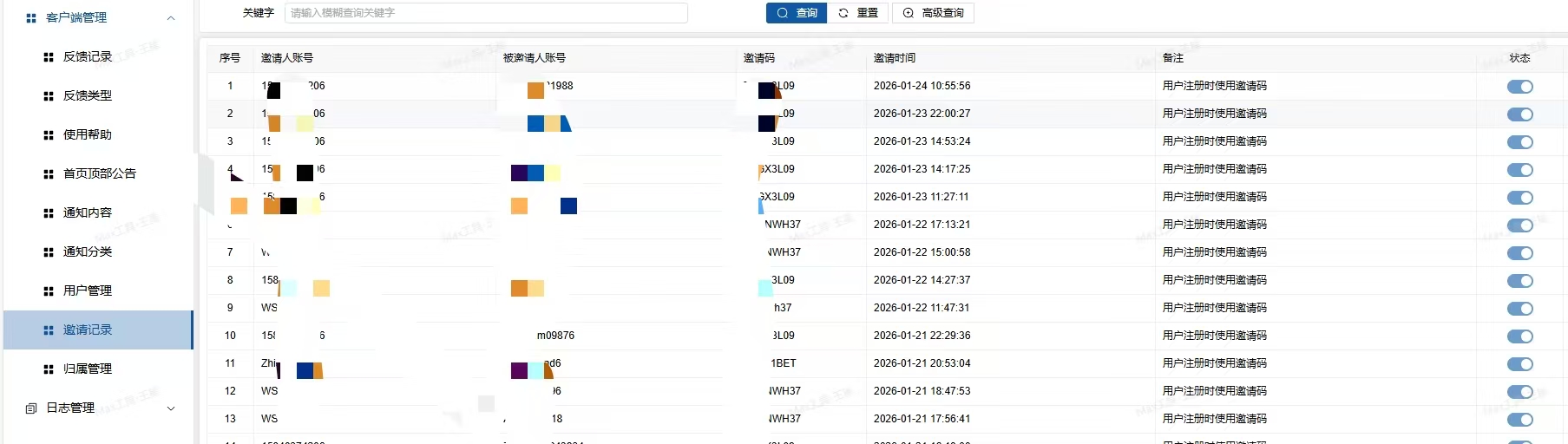Screen dimensions: 1568x444
Task: Click invite time 2026-01-23 22:00:27
Action: [x=922, y=114]
